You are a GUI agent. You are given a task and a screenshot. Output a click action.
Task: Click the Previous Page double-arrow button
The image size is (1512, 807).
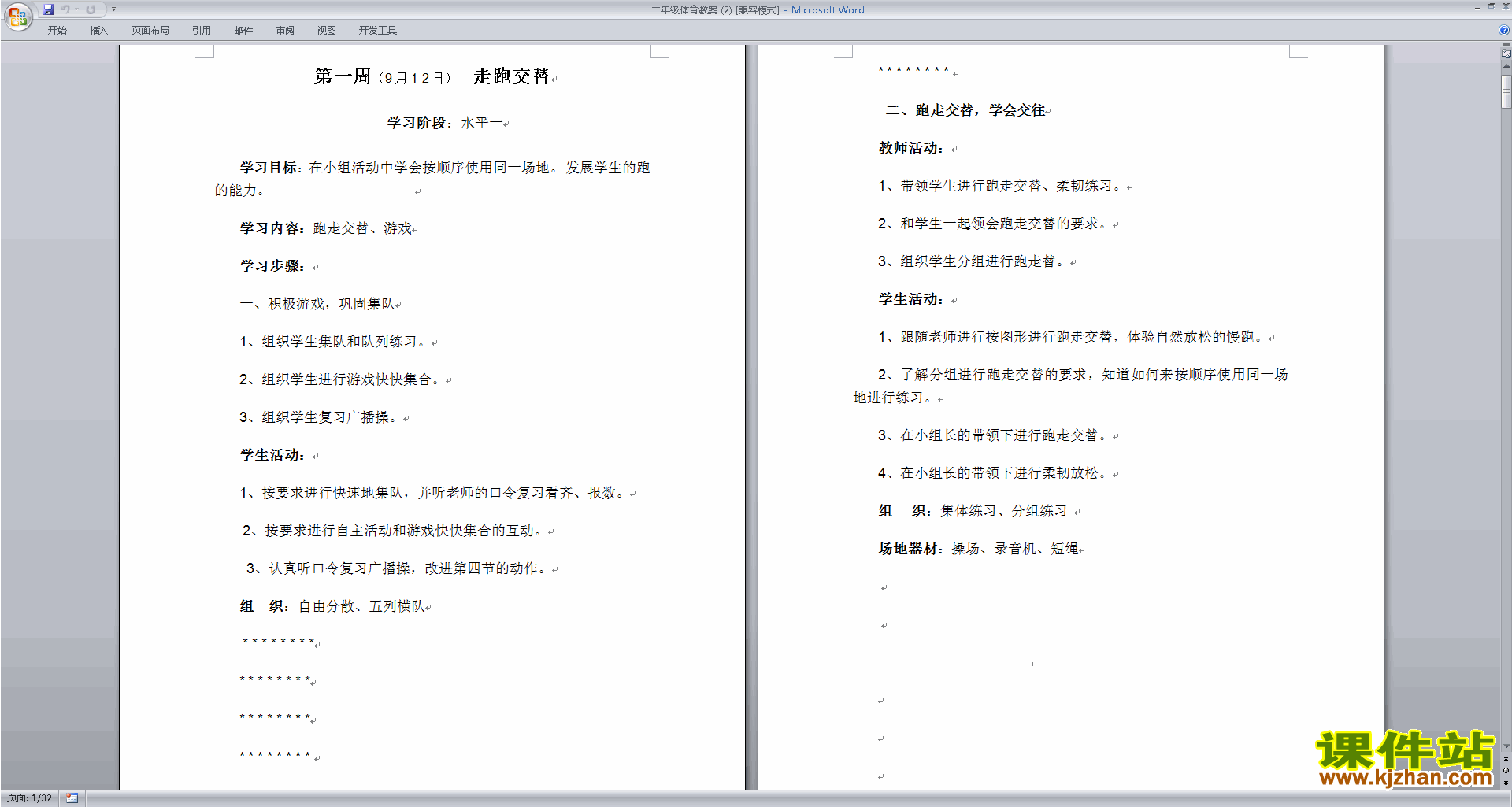pyautogui.click(x=1506, y=759)
